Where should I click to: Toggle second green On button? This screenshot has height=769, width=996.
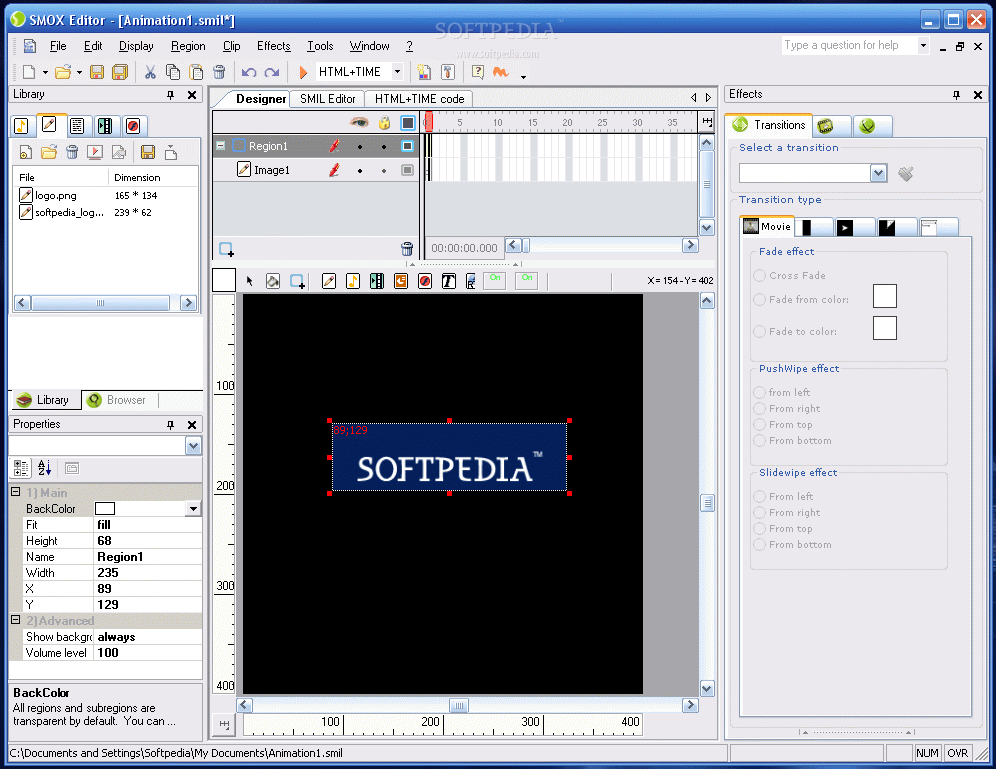pyautogui.click(x=527, y=280)
